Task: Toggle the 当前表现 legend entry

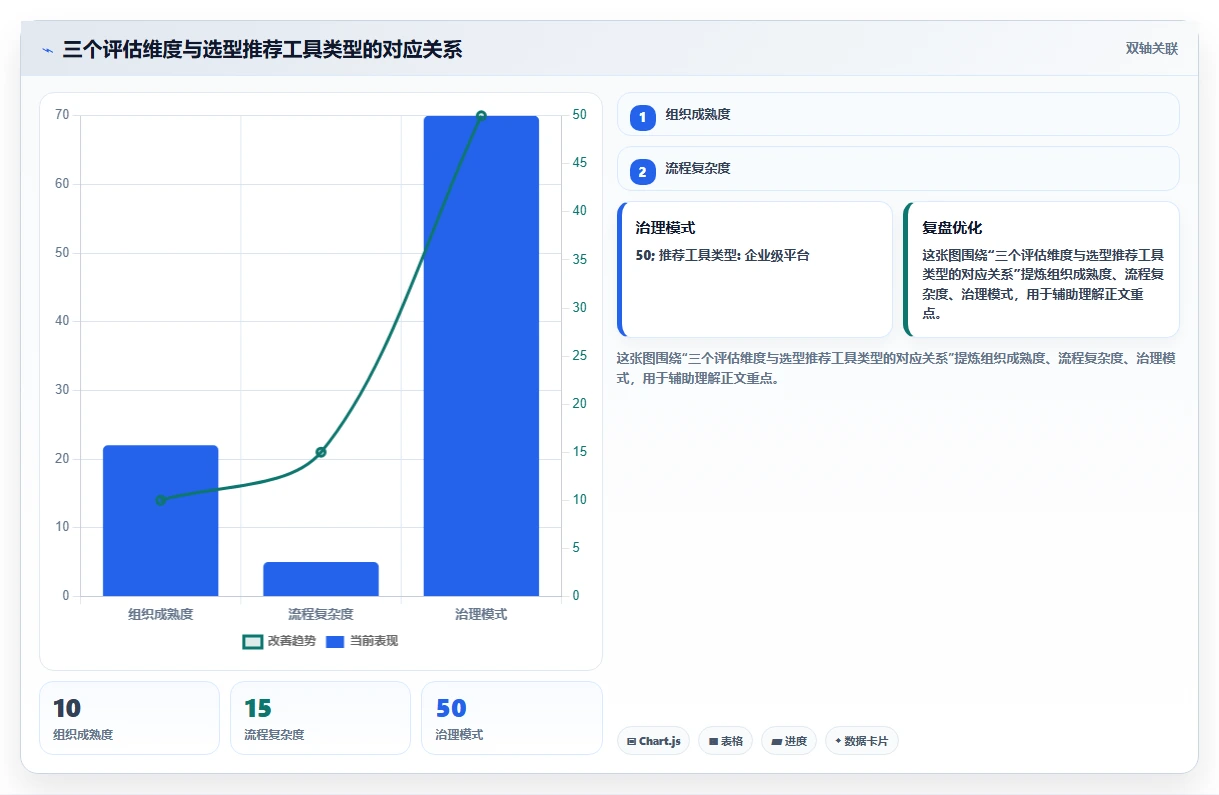Action: [x=362, y=641]
